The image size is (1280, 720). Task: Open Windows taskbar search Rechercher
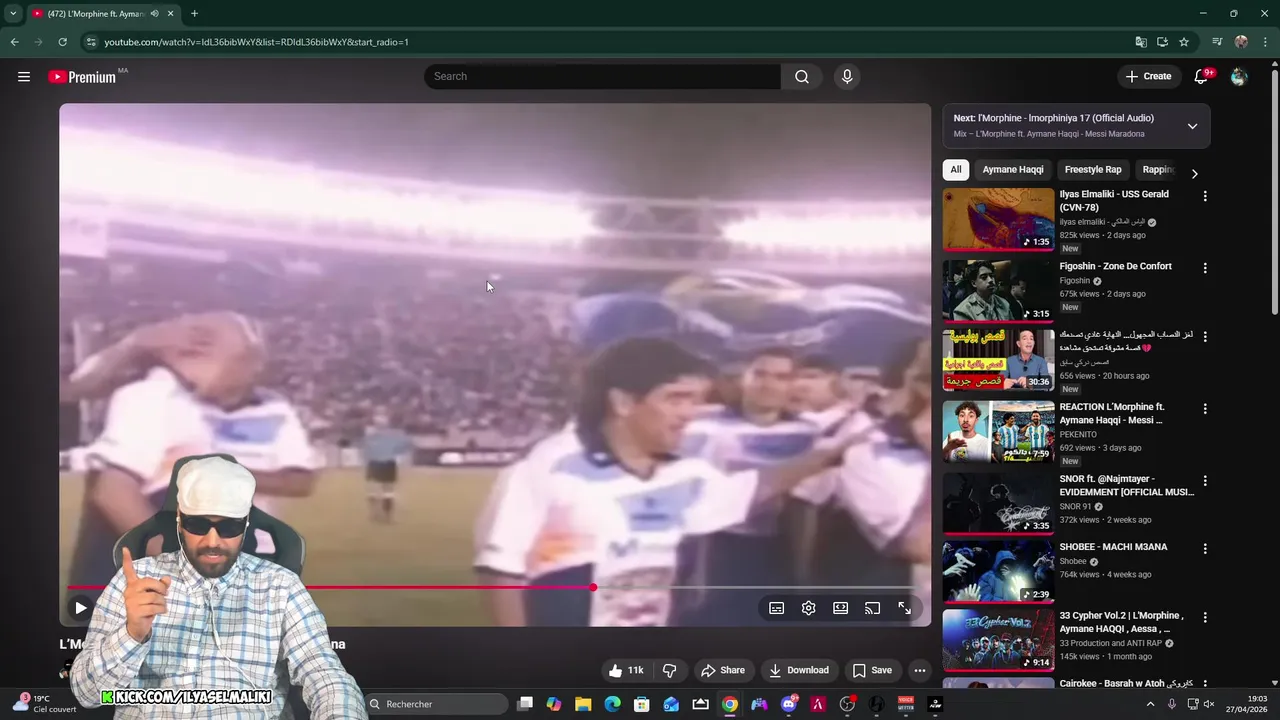coord(437,704)
